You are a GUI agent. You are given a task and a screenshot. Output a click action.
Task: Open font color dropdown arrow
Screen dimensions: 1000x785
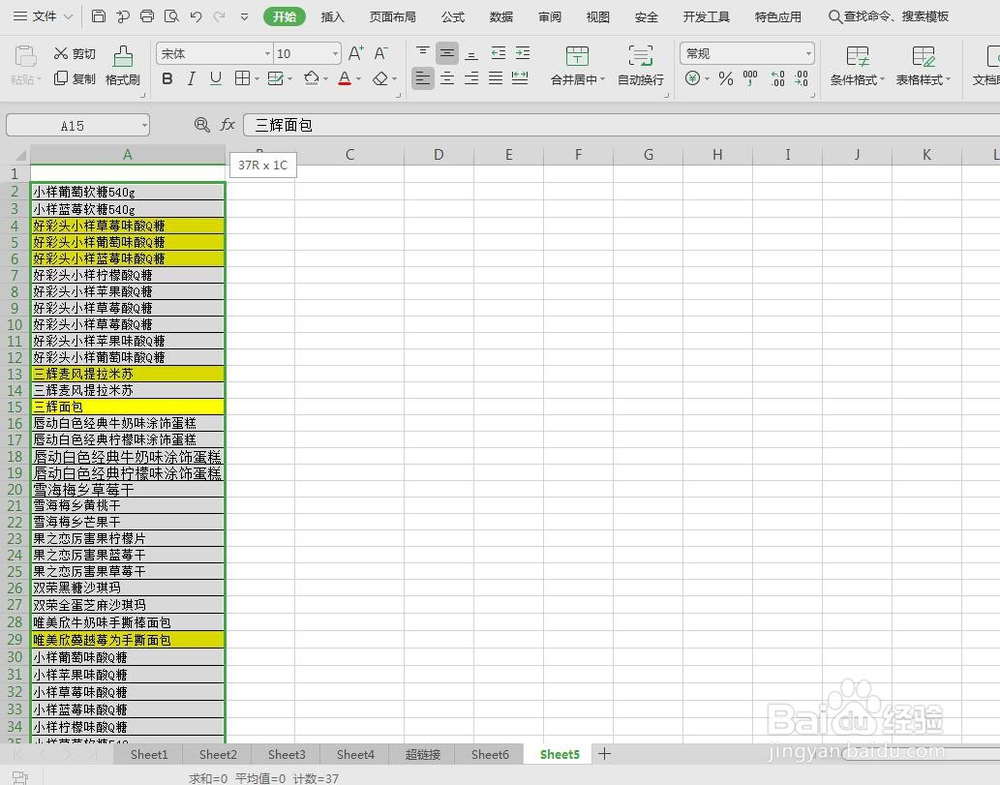[358, 79]
